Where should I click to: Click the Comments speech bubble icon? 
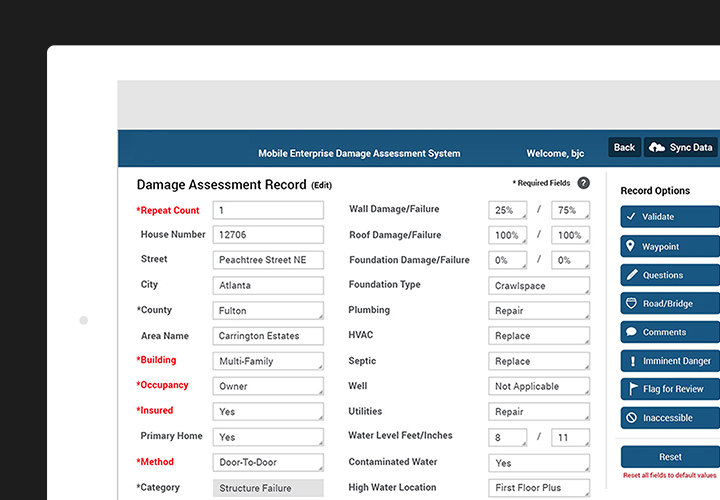tap(631, 331)
